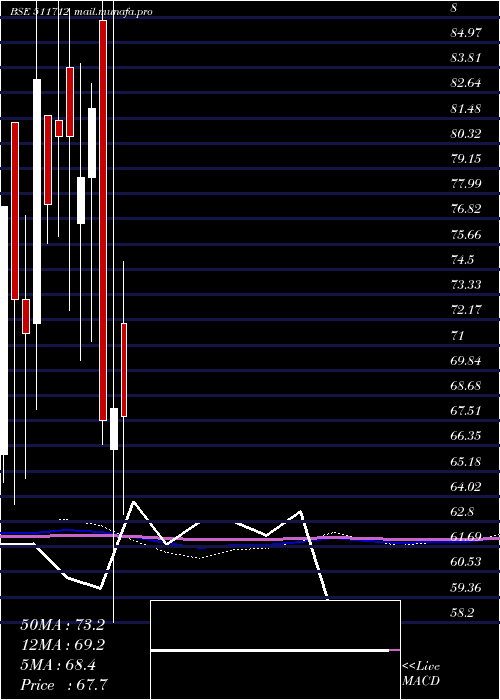Click the Price : 67.7 label
The width and height of the screenshot is (500, 700).
point(64,684)
